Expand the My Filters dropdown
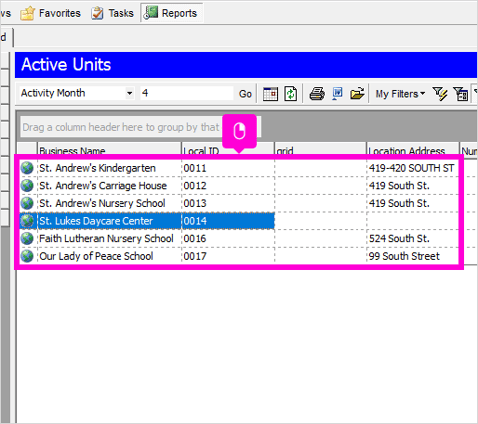The width and height of the screenshot is (478, 424). 400,94
